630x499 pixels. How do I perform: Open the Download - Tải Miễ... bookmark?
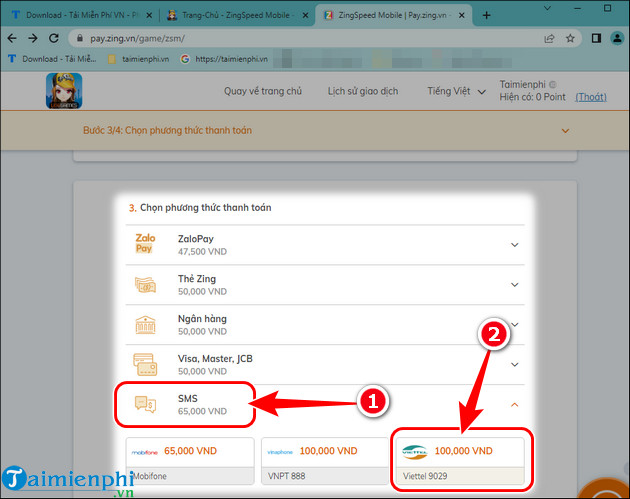pyautogui.click(x=52, y=59)
